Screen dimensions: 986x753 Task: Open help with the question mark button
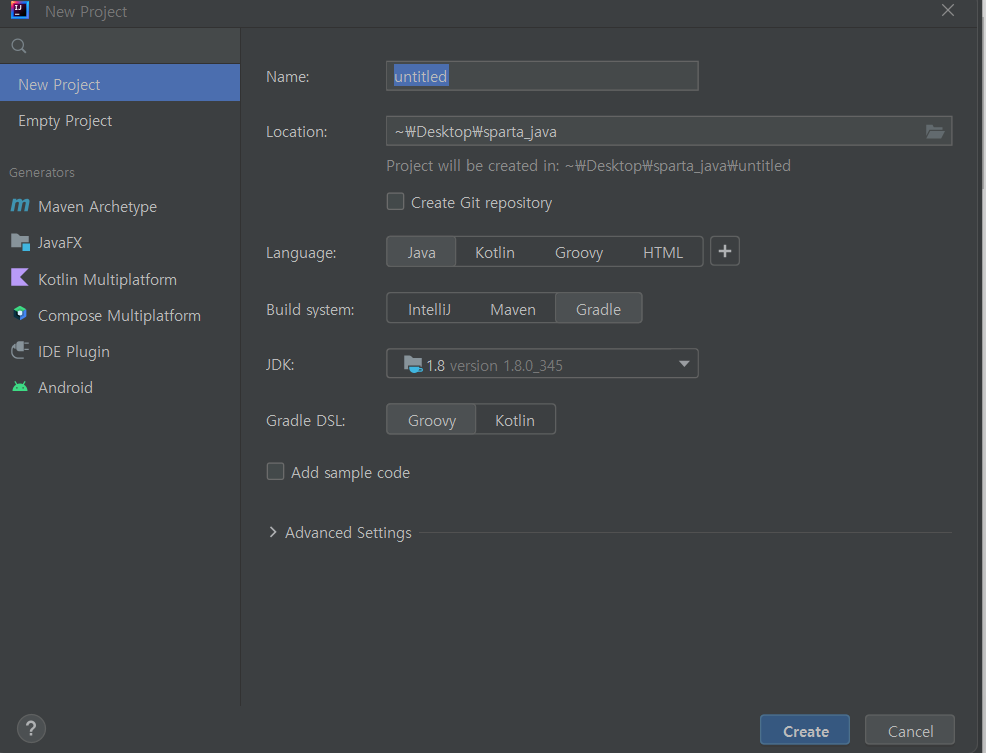(x=31, y=728)
